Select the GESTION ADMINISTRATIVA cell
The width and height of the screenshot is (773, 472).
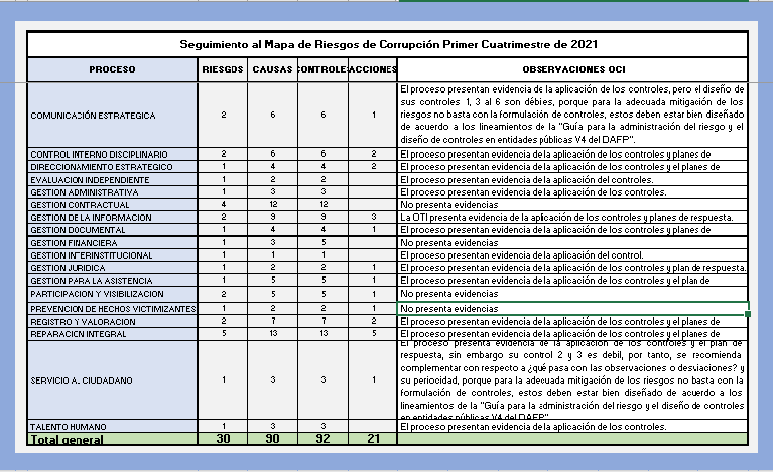(112, 192)
